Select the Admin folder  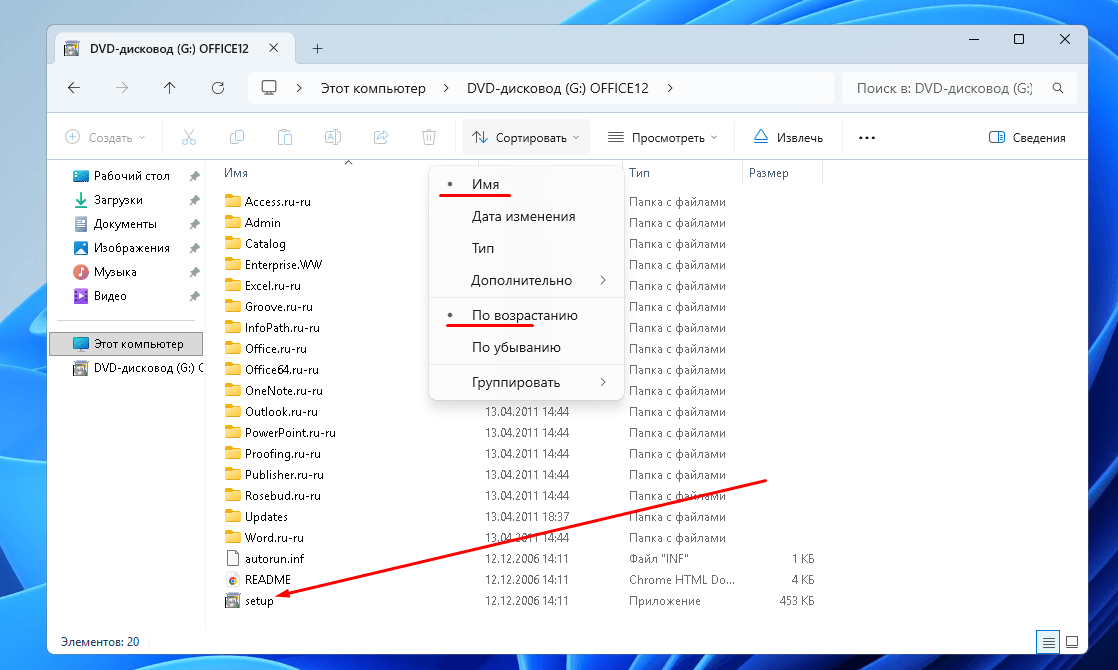[x=262, y=222]
